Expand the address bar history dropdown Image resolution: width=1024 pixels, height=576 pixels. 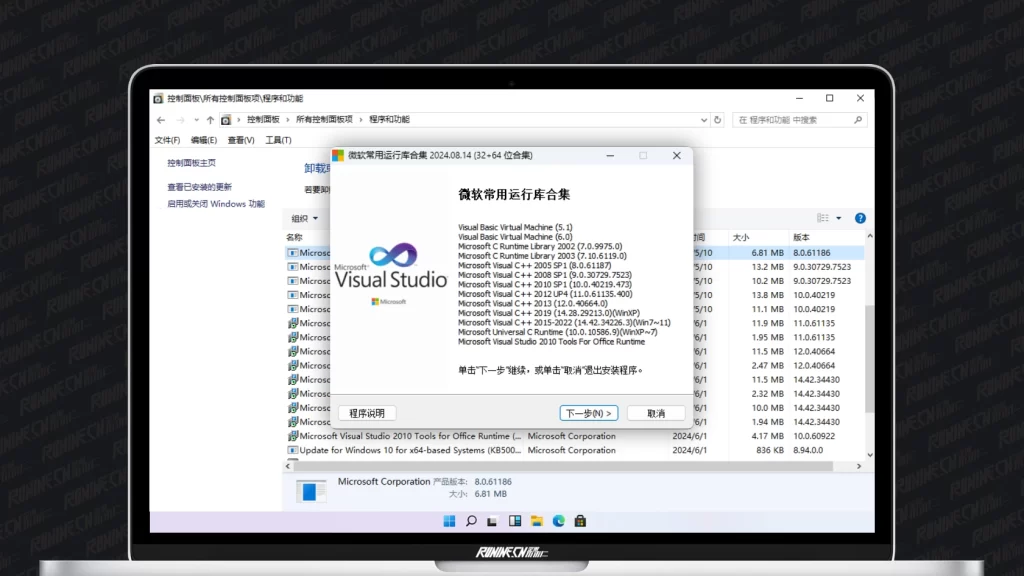[x=702, y=119]
